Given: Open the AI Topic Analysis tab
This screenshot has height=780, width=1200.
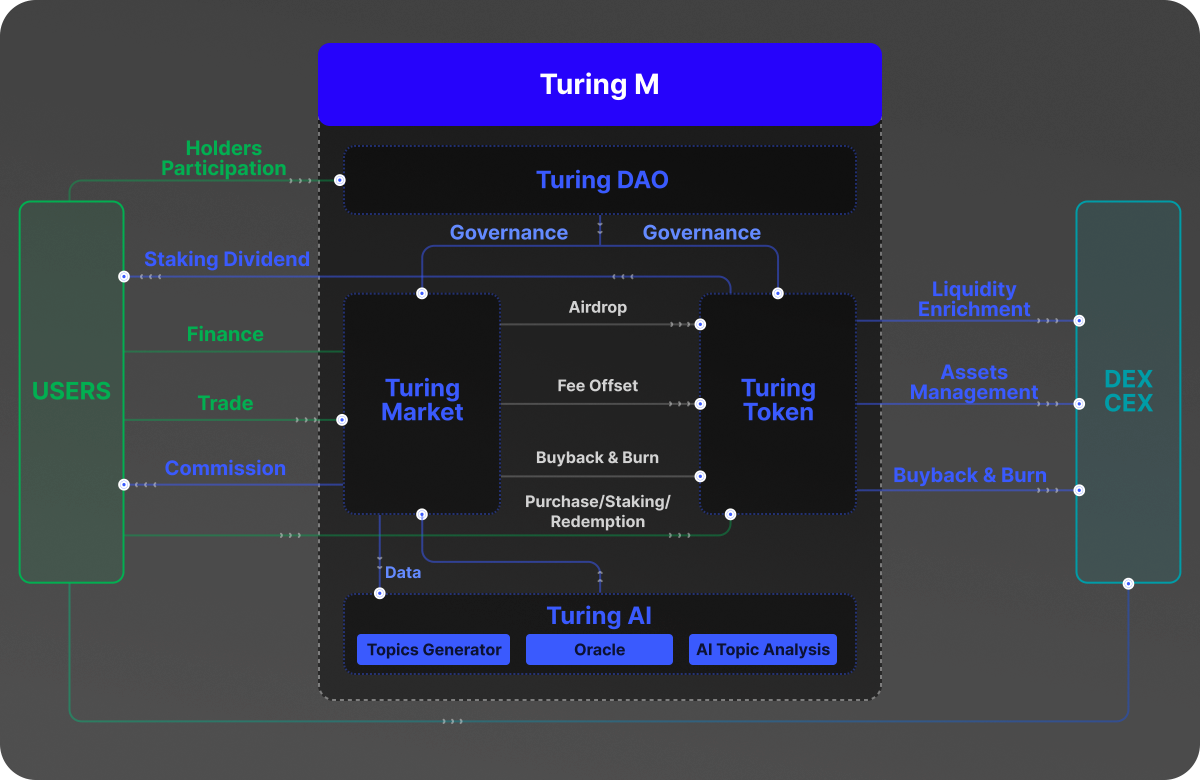Looking at the screenshot, I should [763, 649].
